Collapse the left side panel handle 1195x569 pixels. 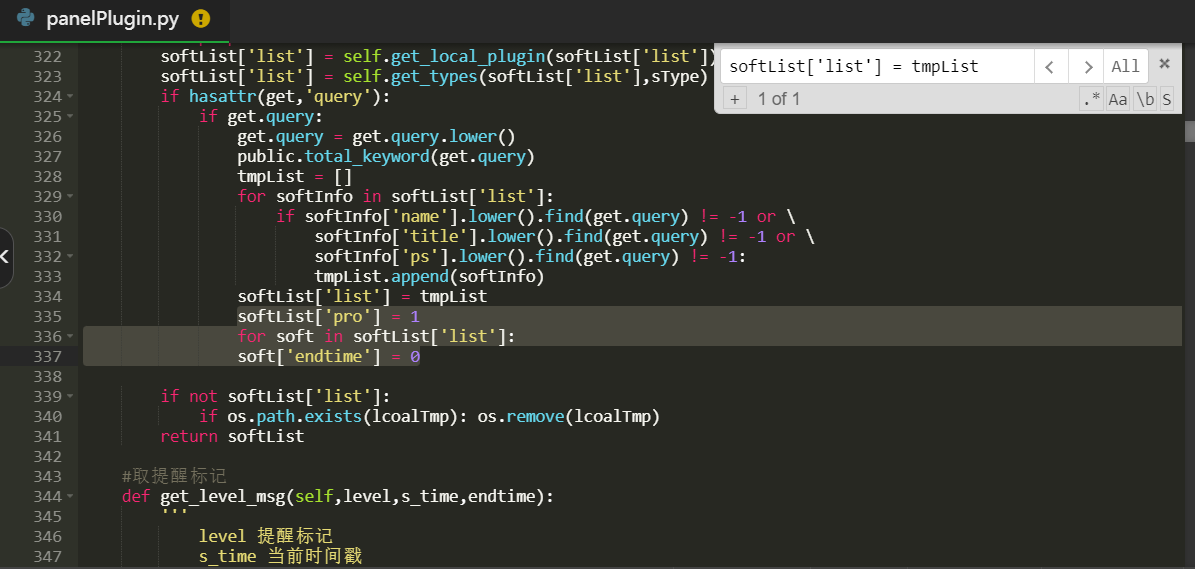6,257
